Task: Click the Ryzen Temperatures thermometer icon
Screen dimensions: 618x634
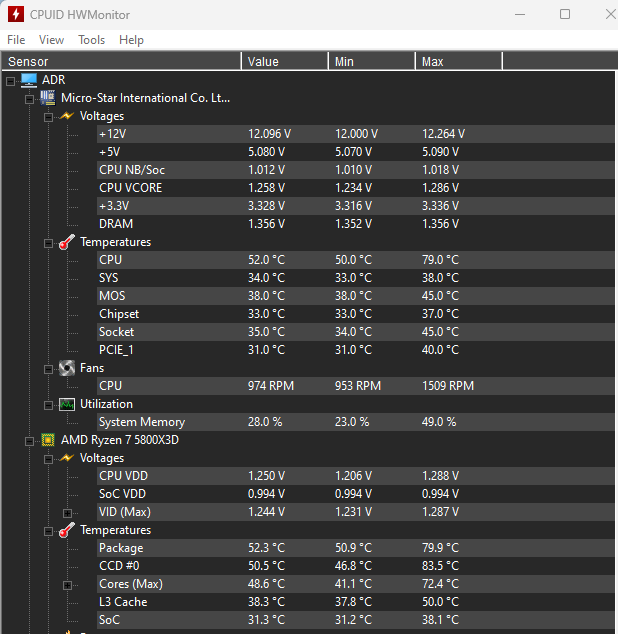Action: (x=67, y=530)
